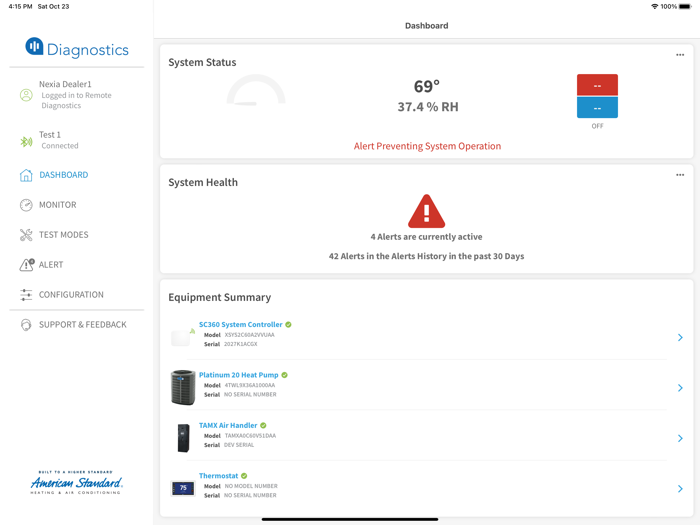Click the red heating setpoint block

[597, 85]
